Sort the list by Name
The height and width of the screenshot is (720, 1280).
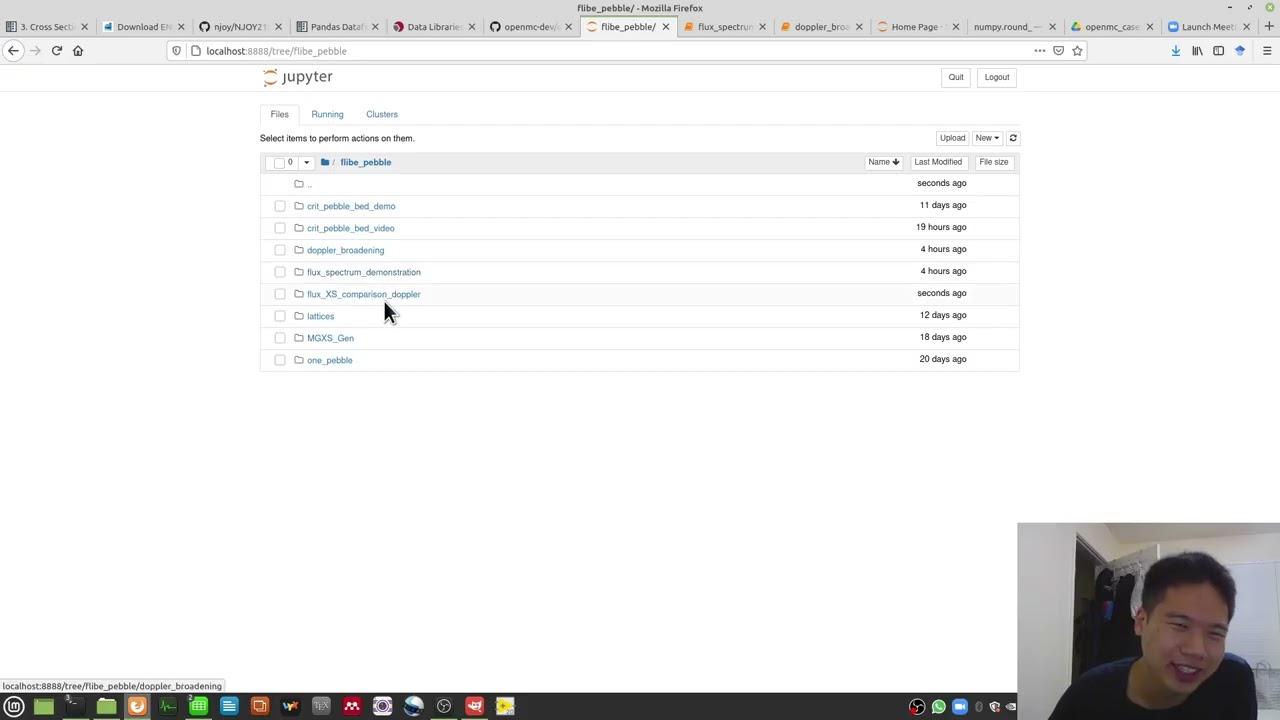pos(883,162)
